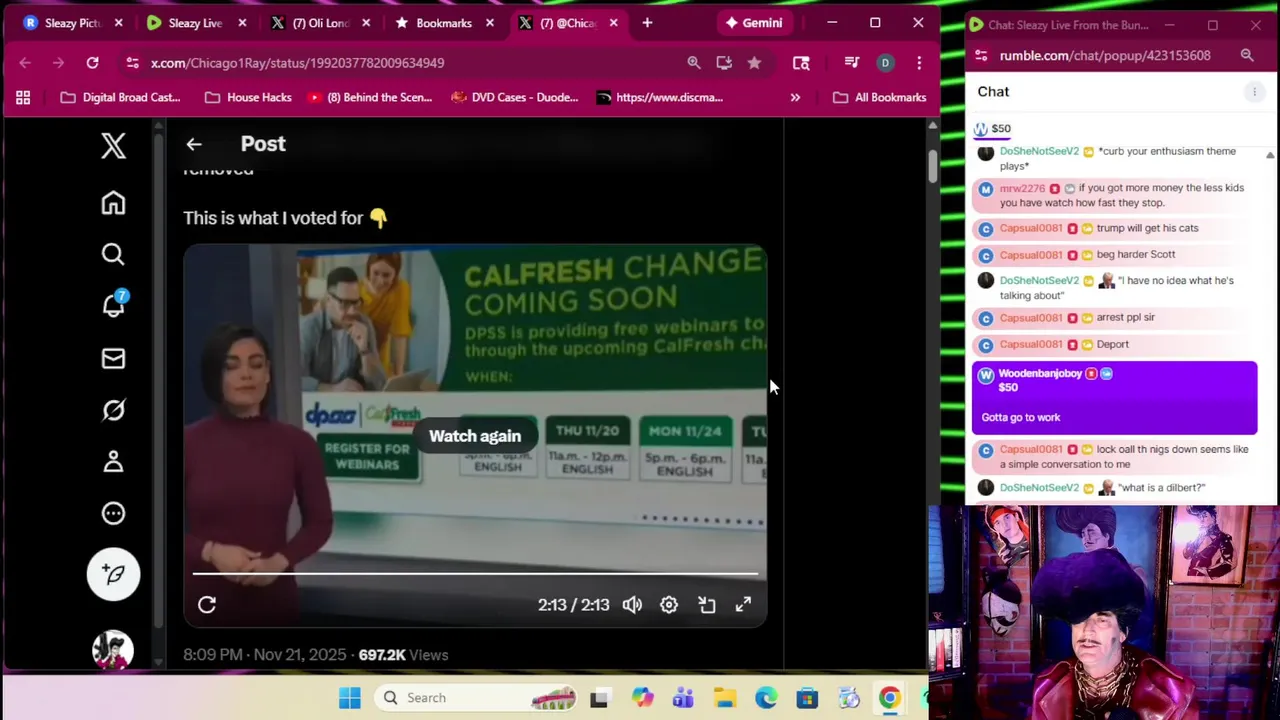Click the browser back arrow

25,63
